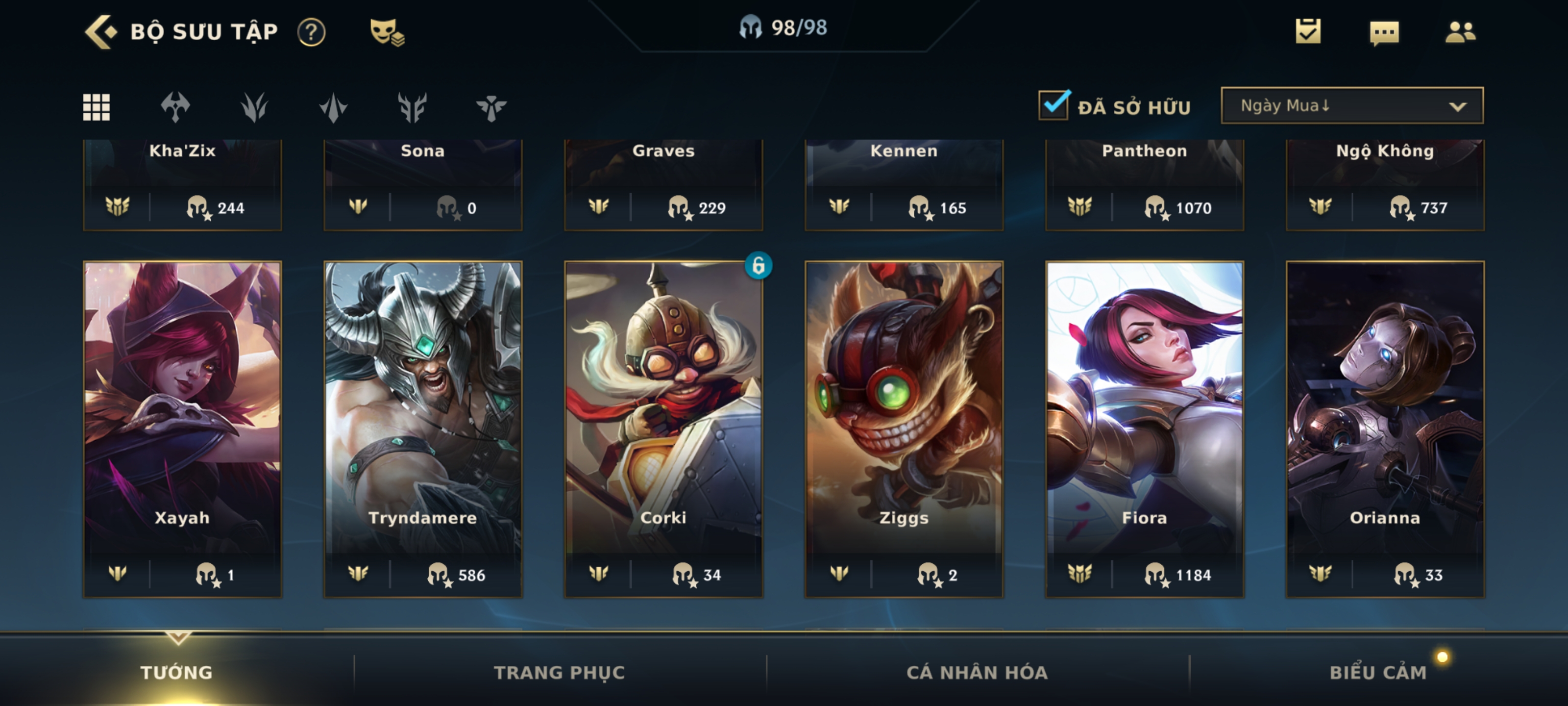Open the Fiora champion card
1568x706 pixels.
tap(1144, 429)
